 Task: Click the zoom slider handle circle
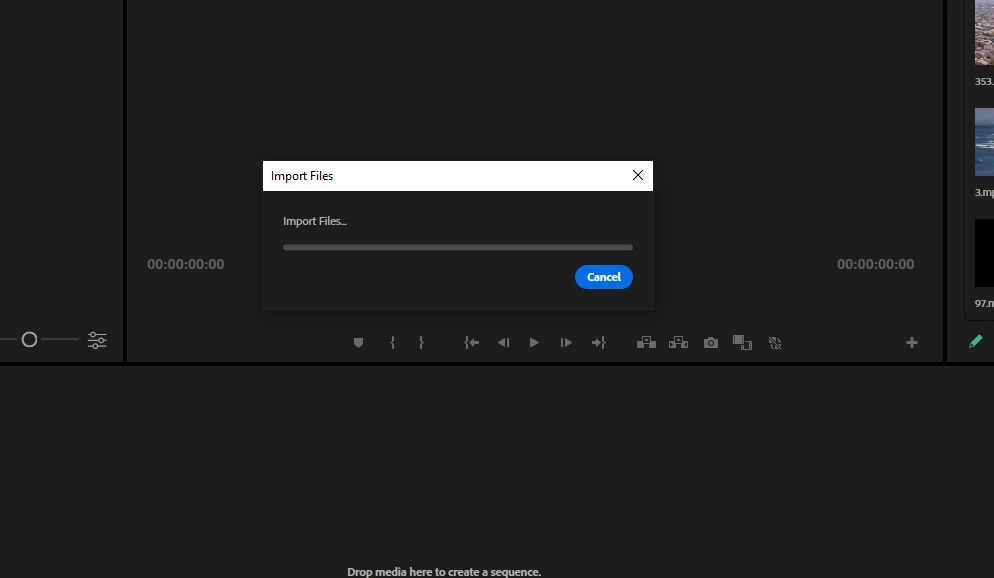(29, 340)
